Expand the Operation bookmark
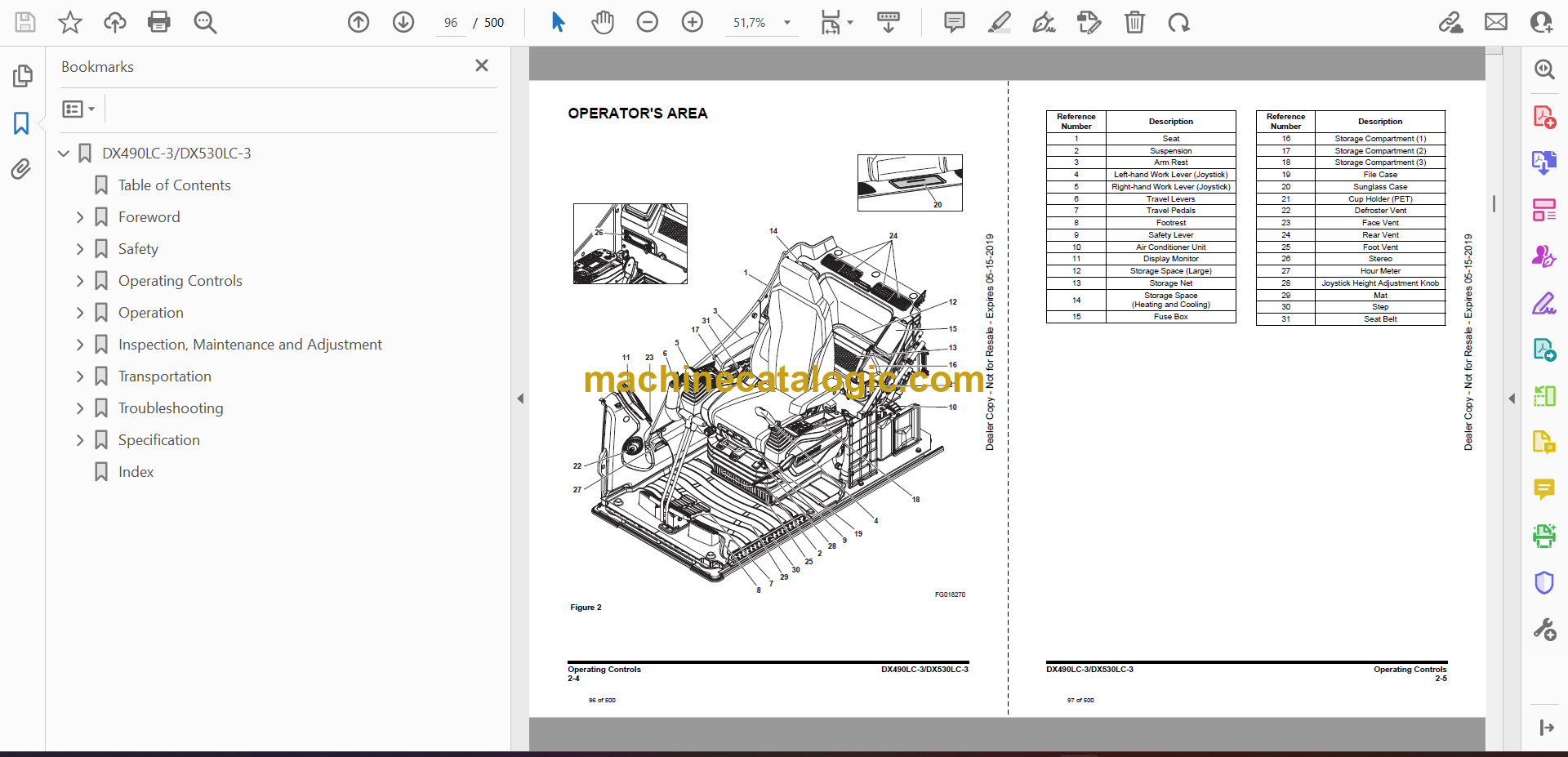Screen dimensions: 1568x757 80,313
